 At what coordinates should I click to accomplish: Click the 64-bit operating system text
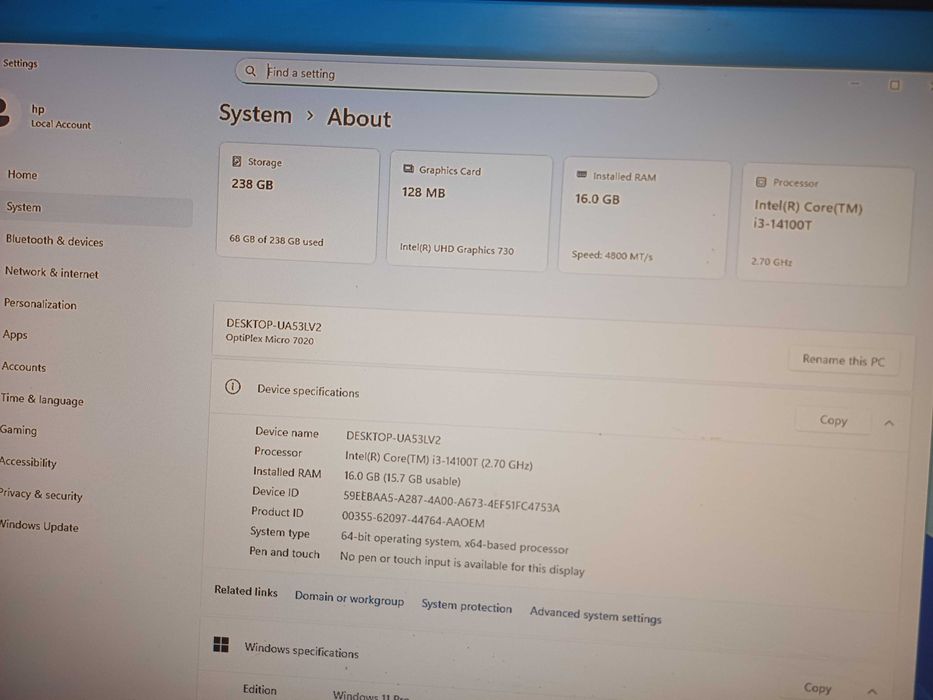coord(455,542)
